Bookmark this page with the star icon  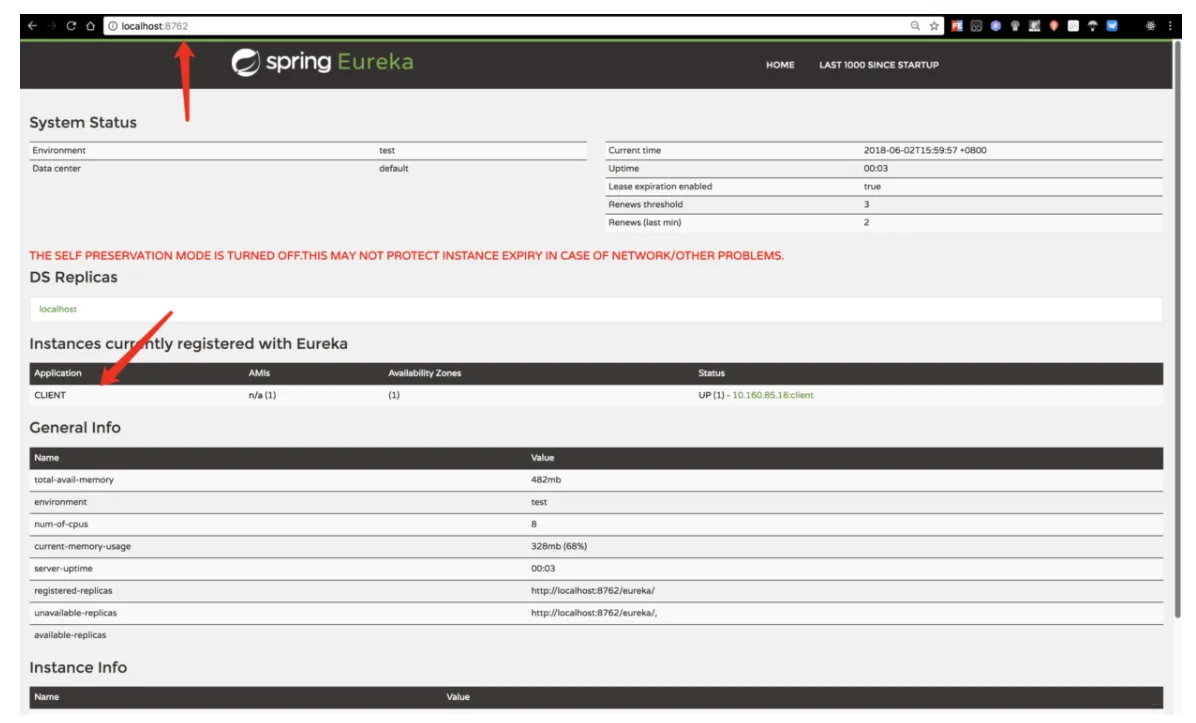pyautogui.click(x=934, y=26)
